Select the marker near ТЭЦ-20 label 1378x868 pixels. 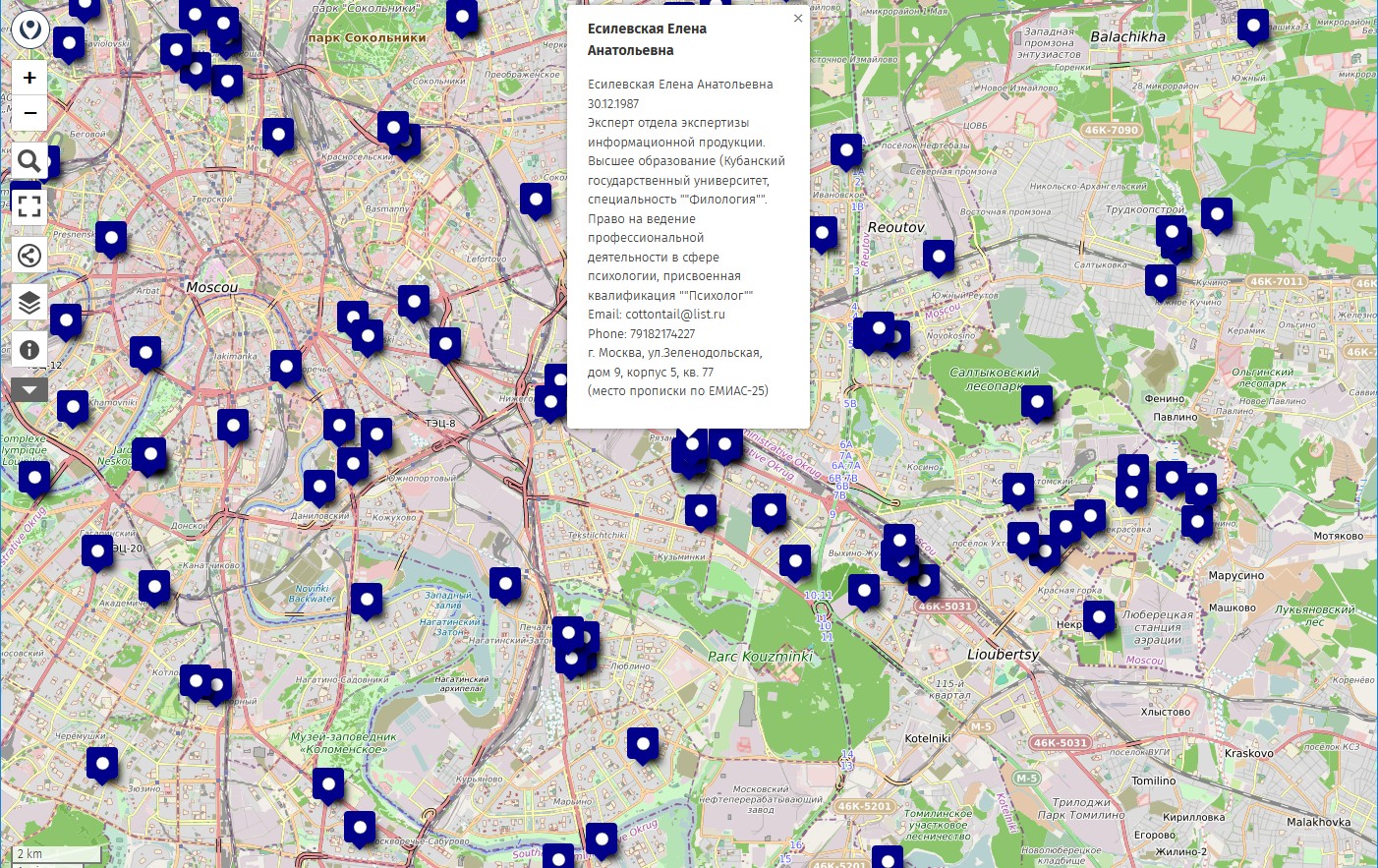(96, 551)
